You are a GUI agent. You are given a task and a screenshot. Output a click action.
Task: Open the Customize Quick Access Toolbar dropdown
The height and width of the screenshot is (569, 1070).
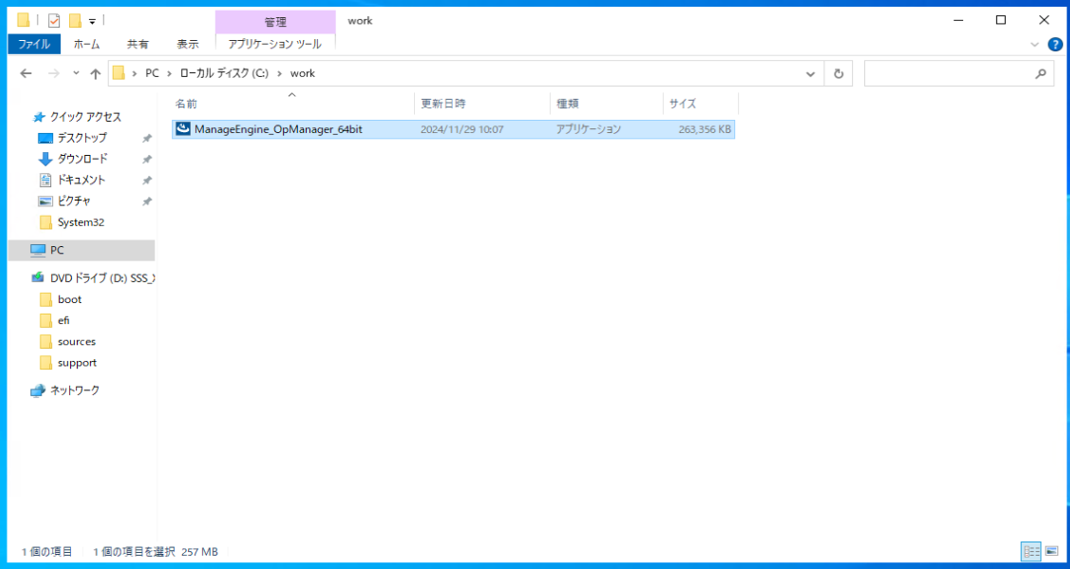click(x=92, y=21)
